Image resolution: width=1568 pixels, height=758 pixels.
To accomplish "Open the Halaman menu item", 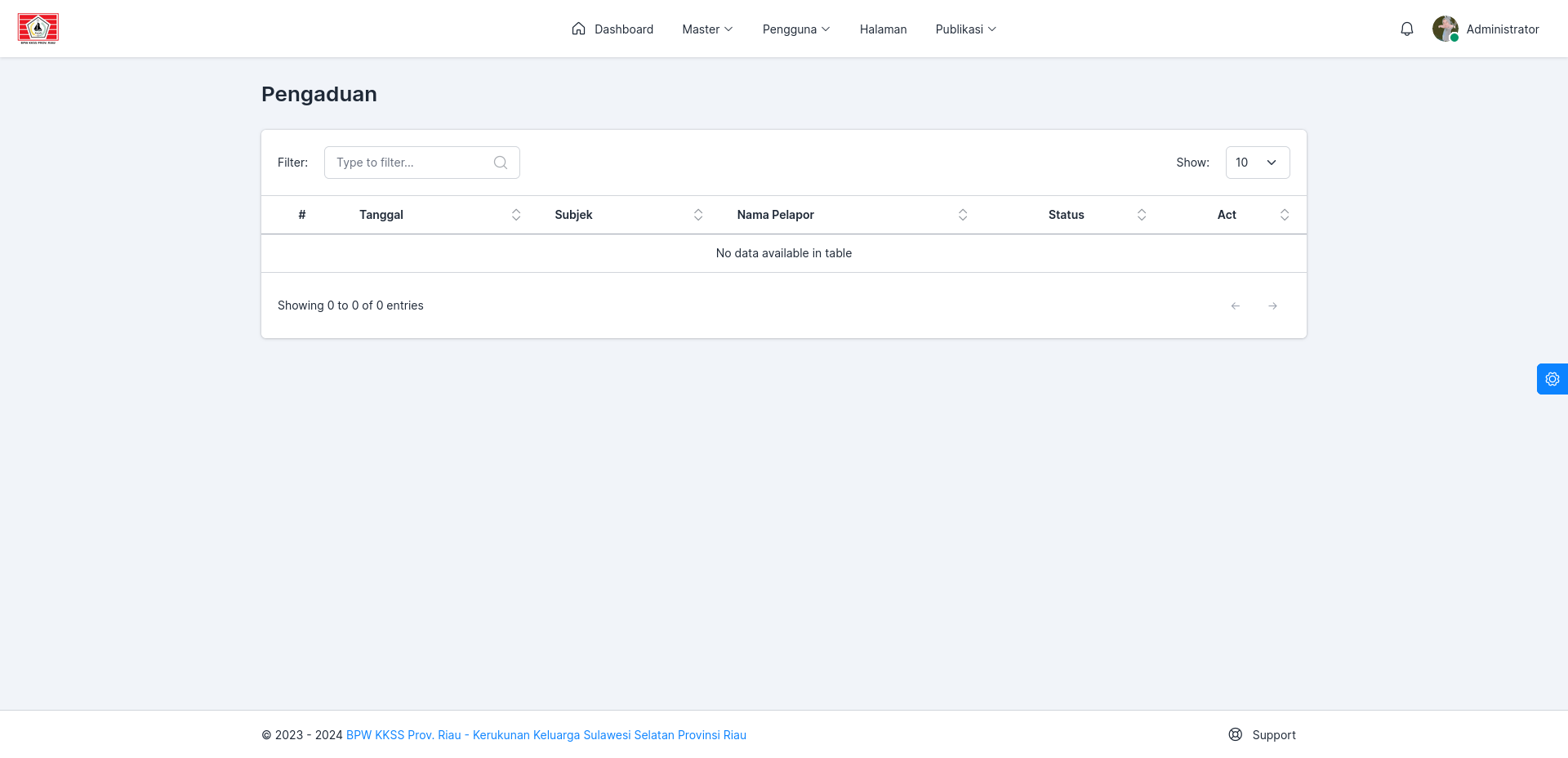I will (883, 29).
